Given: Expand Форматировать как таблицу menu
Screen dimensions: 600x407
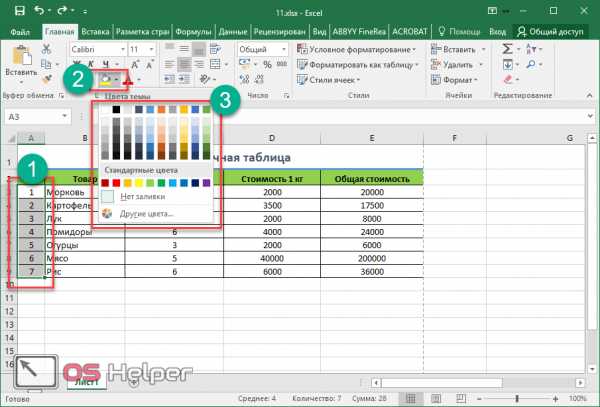Looking at the screenshot, I should pyautogui.click(x=358, y=65).
